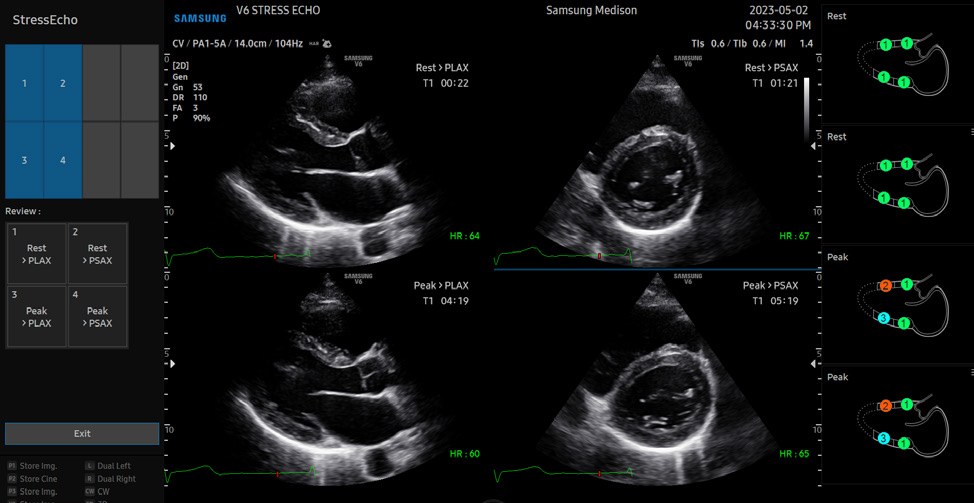Image resolution: width=974 pixels, height=503 pixels.
Task: Toggle blue grid cell number 4
Action: (x=63, y=160)
